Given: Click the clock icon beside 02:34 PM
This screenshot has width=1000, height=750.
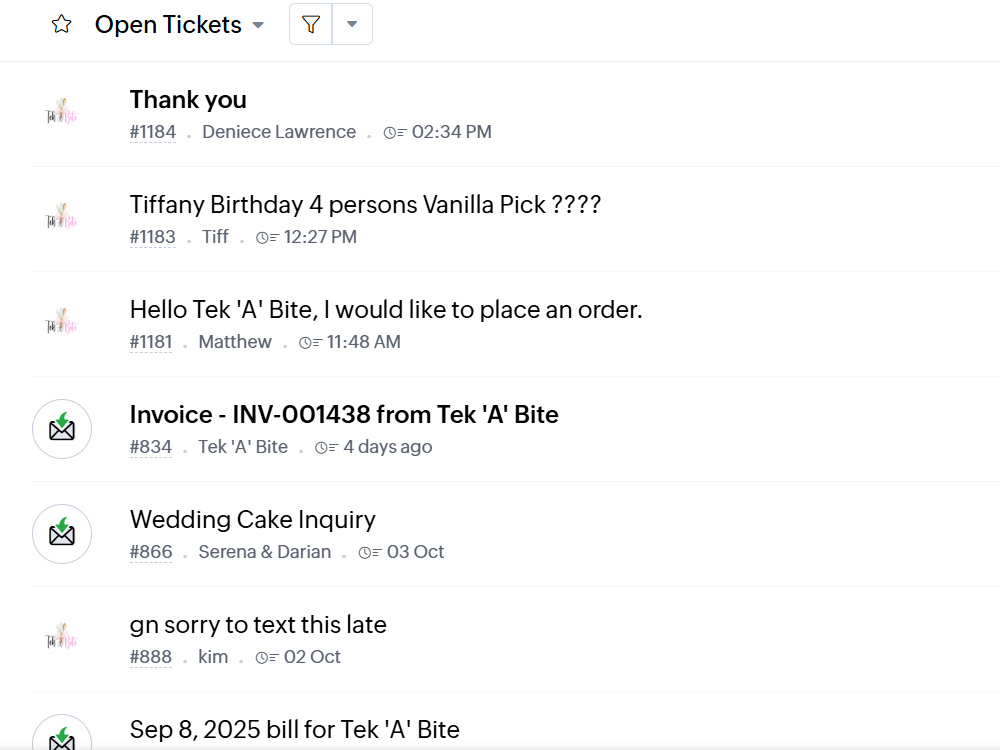Looking at the screenshot, I should 394,133.
